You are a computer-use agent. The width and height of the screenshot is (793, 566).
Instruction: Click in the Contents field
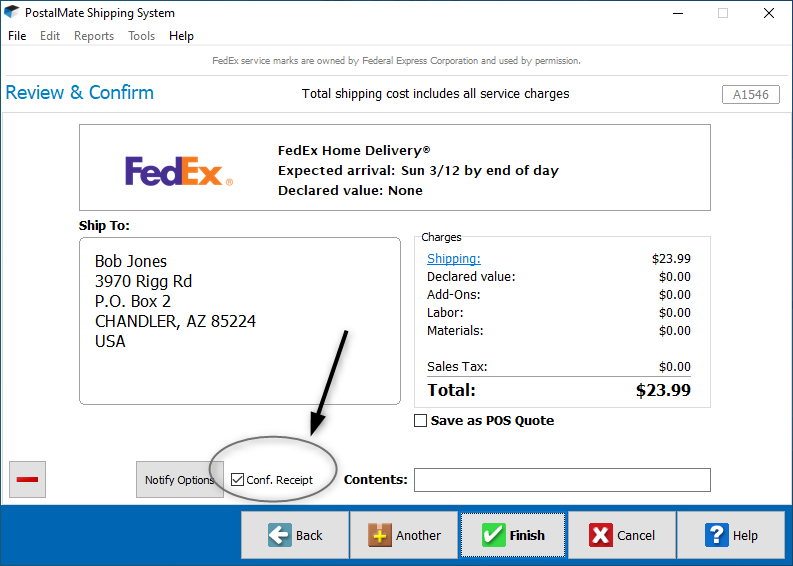(562, 480)
